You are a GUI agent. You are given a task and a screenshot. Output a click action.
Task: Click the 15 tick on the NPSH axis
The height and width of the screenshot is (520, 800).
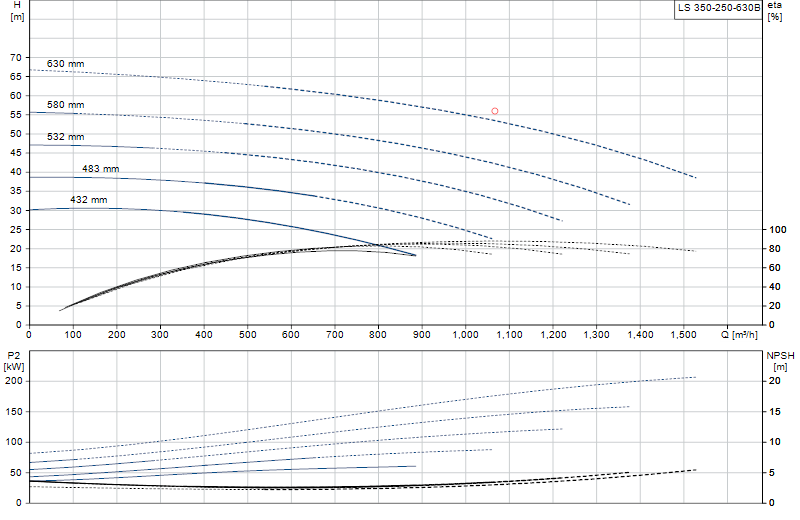(774, 412)
